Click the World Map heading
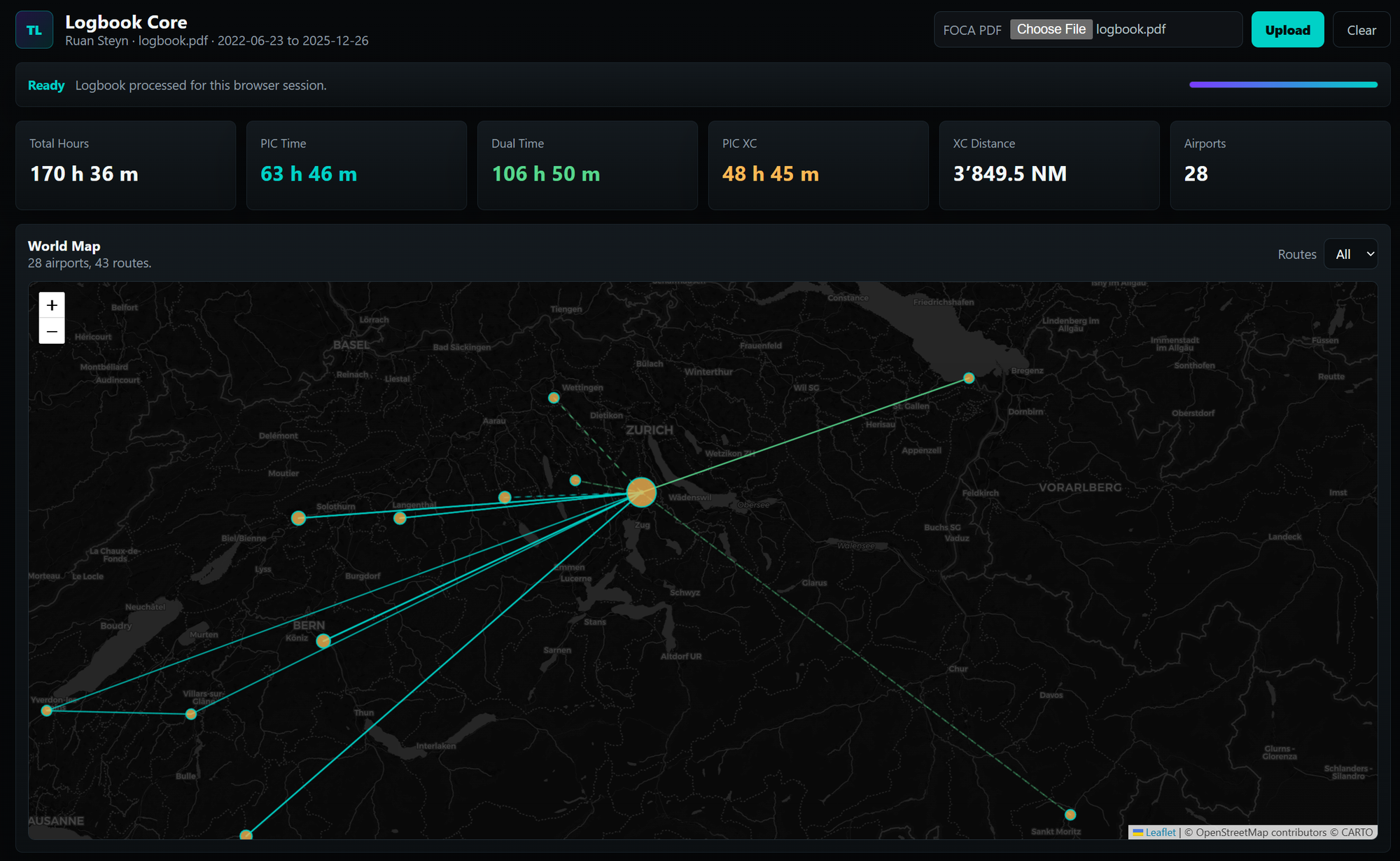This screenshot has width=1400, height=861. coord(64,246)
